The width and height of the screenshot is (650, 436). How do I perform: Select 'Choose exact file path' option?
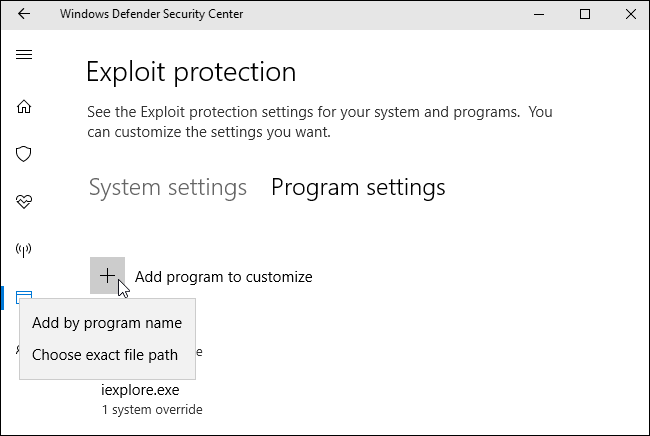[x=105, y=354]
